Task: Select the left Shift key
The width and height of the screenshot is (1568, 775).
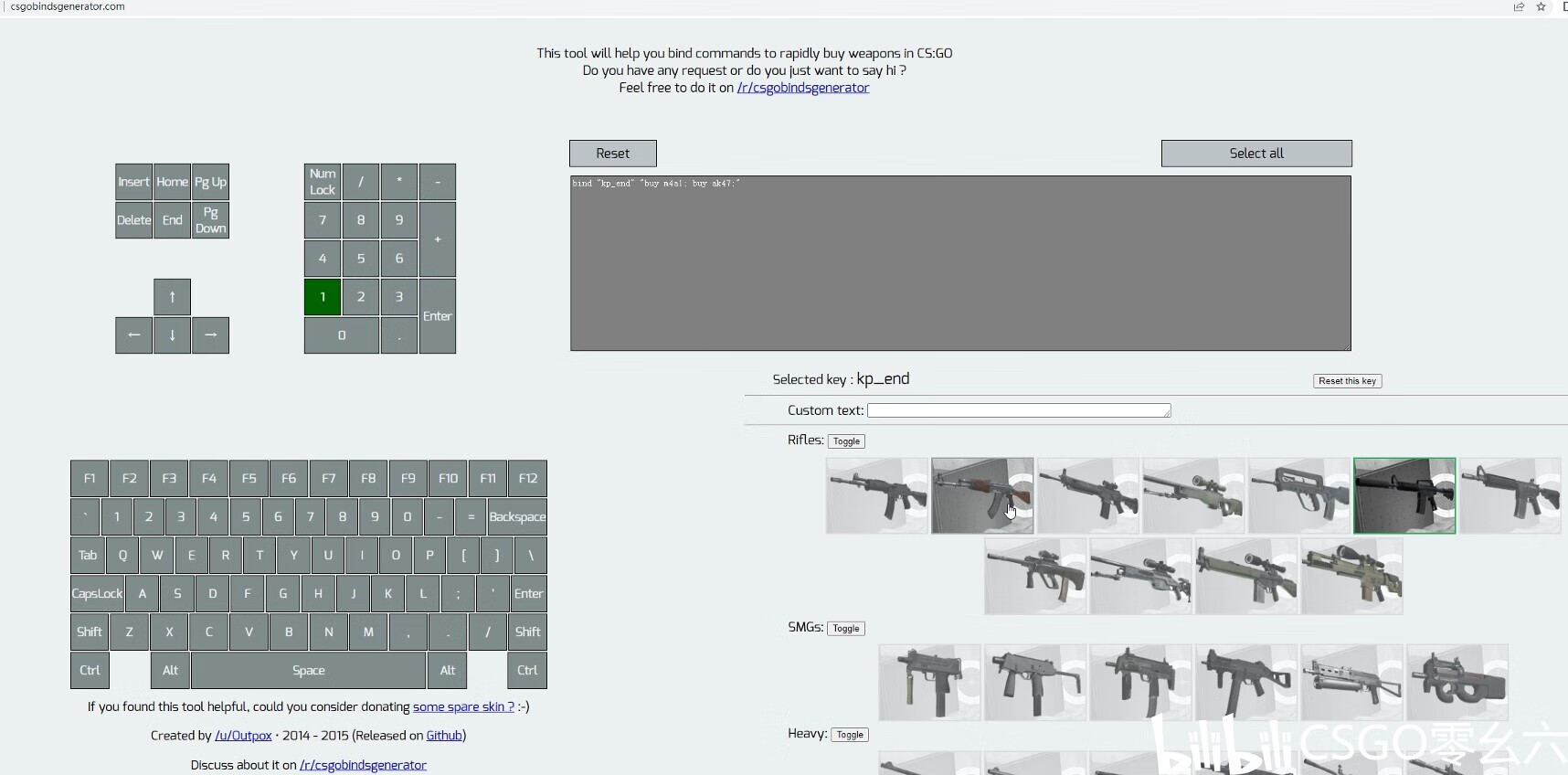Action: click(x=90, y=632)
